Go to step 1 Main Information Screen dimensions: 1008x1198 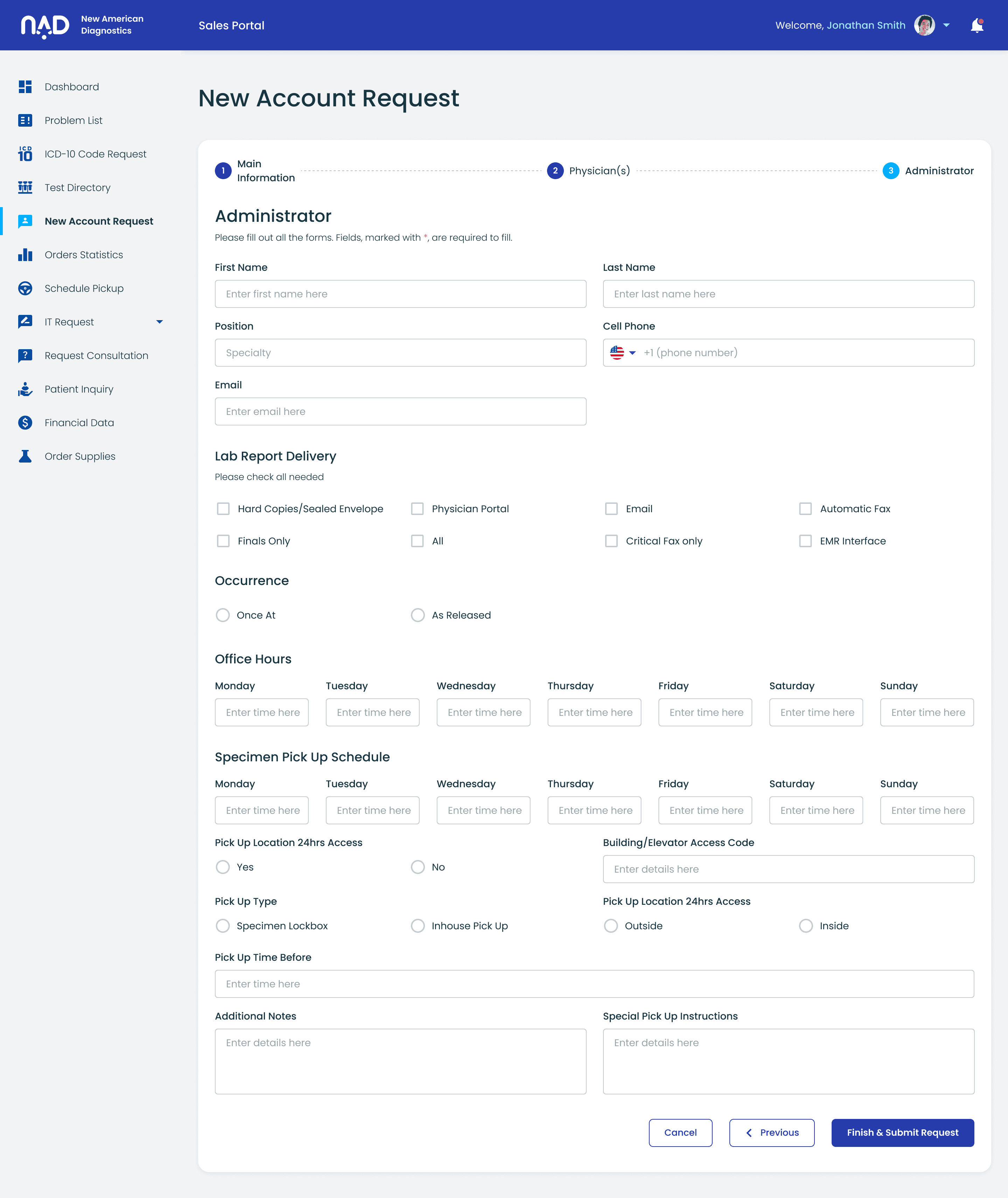(x=255, y=171)
